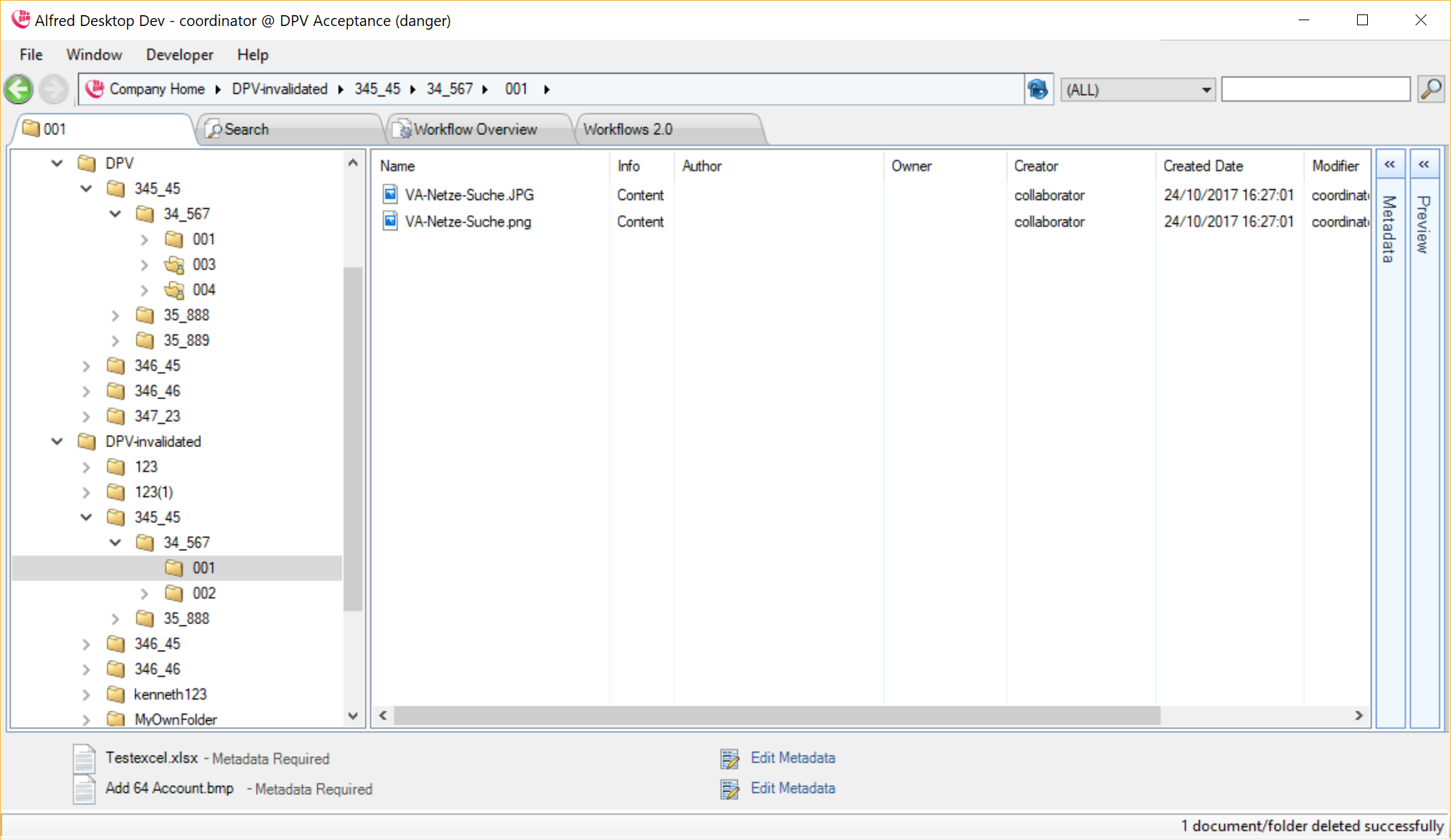This screenshot has height=840, width=1451.
Task: Click the locked 003 folder icon
Action: pos(174,265)
